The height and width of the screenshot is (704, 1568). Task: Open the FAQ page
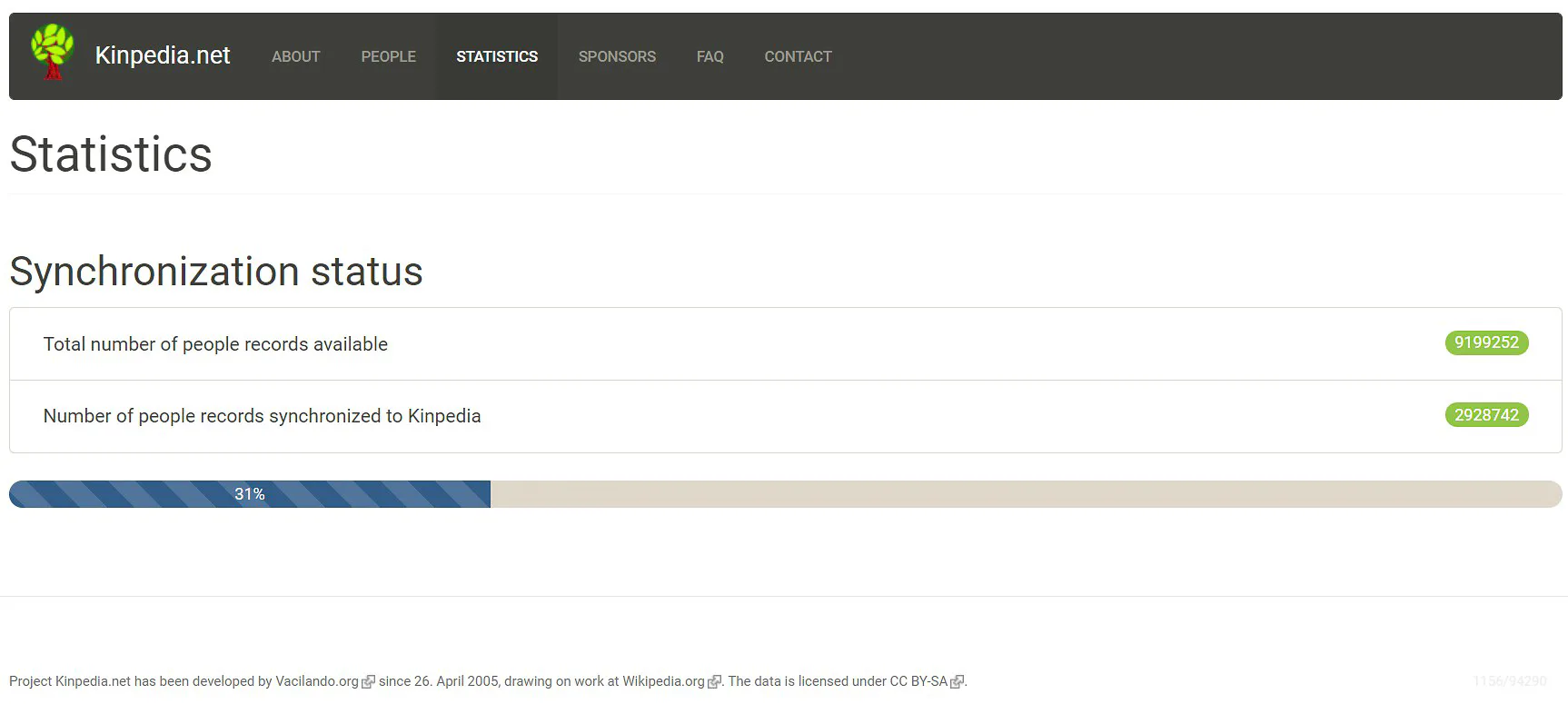[x=710, y=56]
